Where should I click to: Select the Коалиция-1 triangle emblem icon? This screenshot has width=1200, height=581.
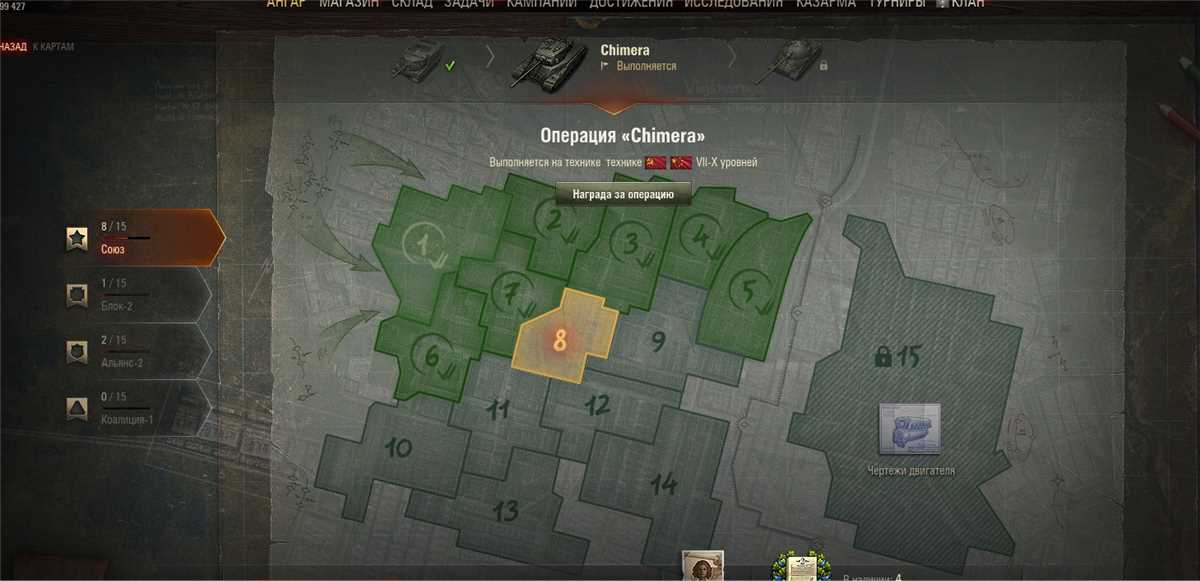point(77,409)
